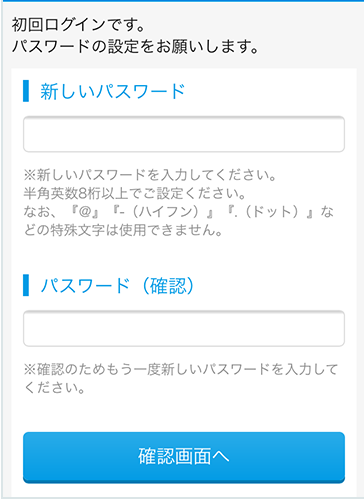The image size is (364, 501).
Task: Click the 特殊文字は使用できません。 hint line
Action: (x=136, y=230)
